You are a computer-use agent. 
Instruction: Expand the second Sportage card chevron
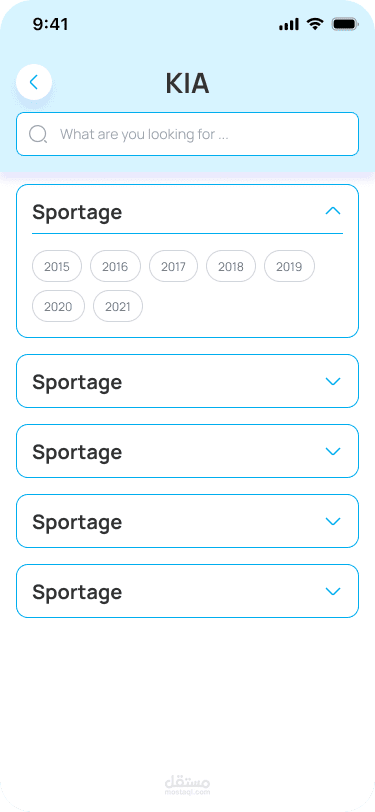point(333,381)
